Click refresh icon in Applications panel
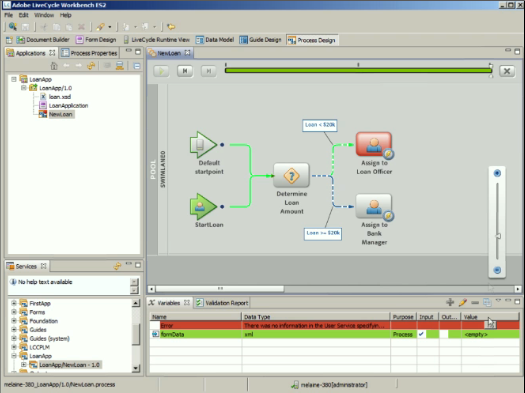This screenshot has height=393, width=525. pyautogui.click(x=91, y=66)
